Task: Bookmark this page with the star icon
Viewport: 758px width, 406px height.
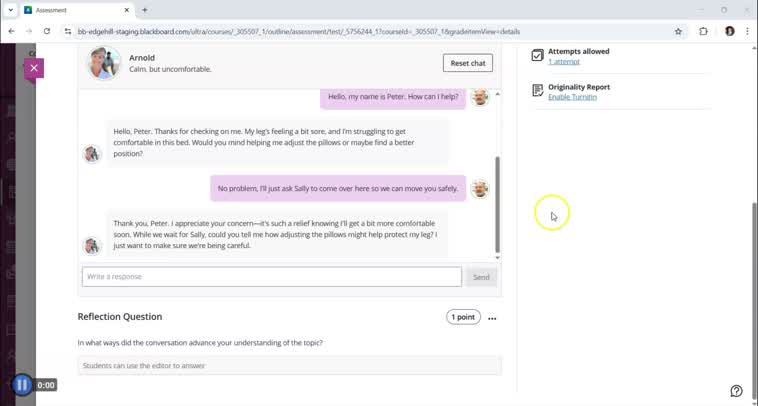Action: 678,31
